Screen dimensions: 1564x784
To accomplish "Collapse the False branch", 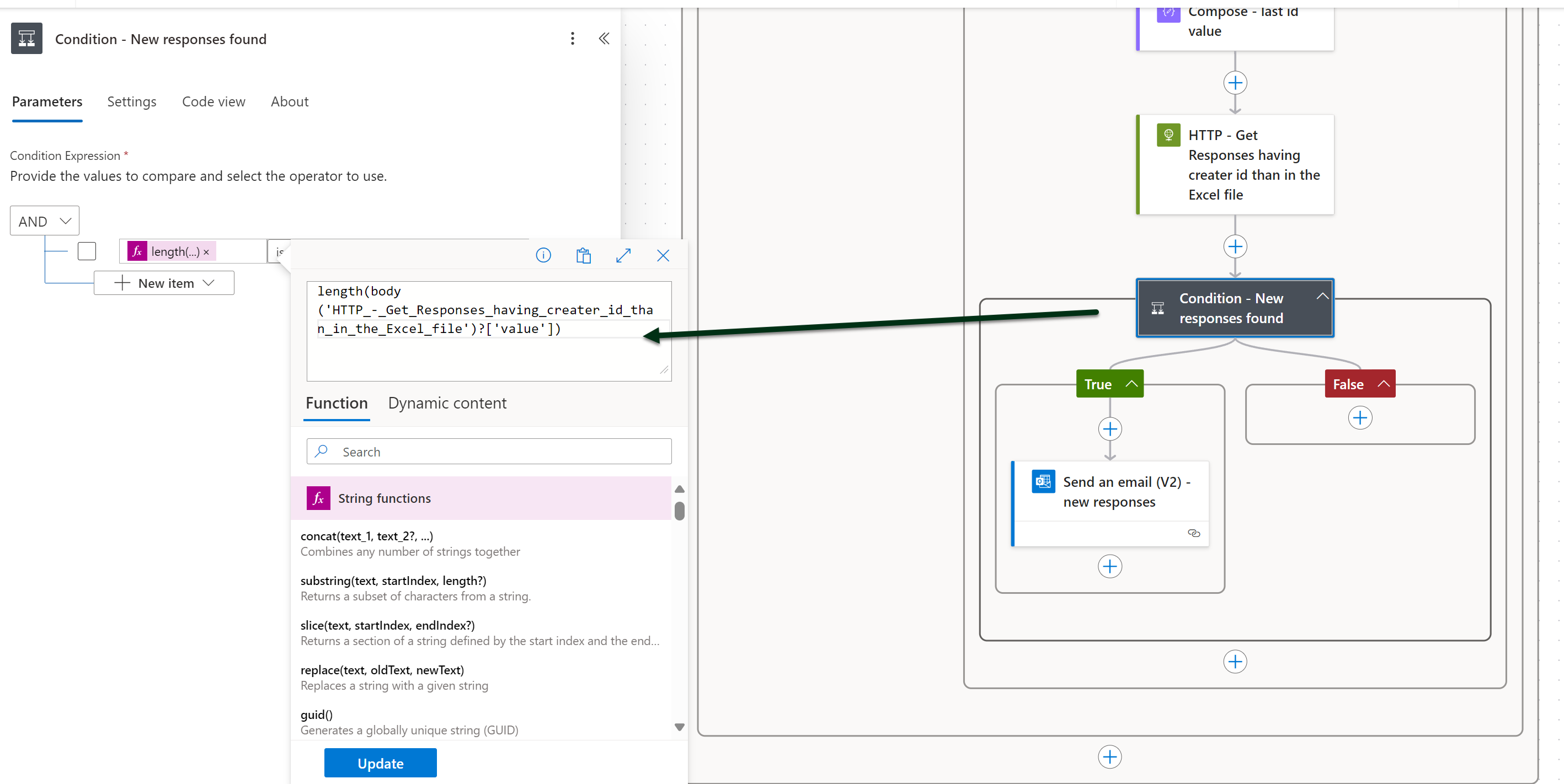I will 1383,384.
